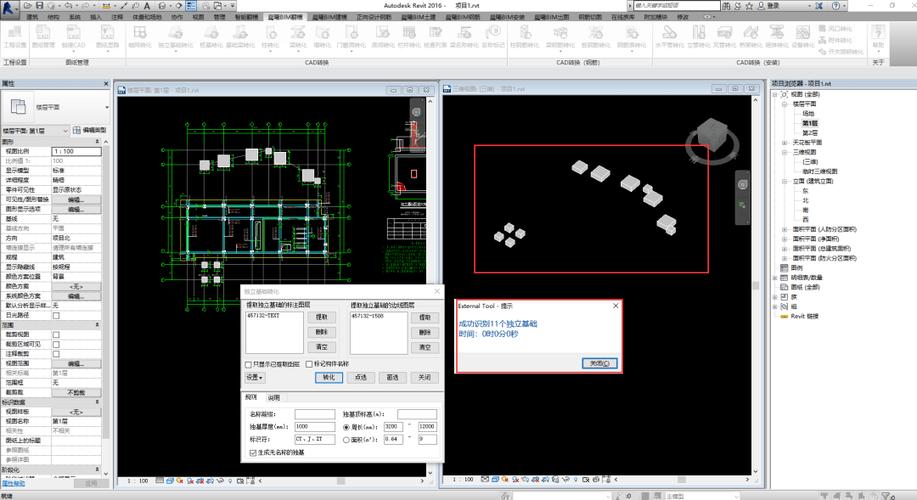Toggle 只显示已提取图层 checkbox

pyautogui.click(x=248, y=364)
